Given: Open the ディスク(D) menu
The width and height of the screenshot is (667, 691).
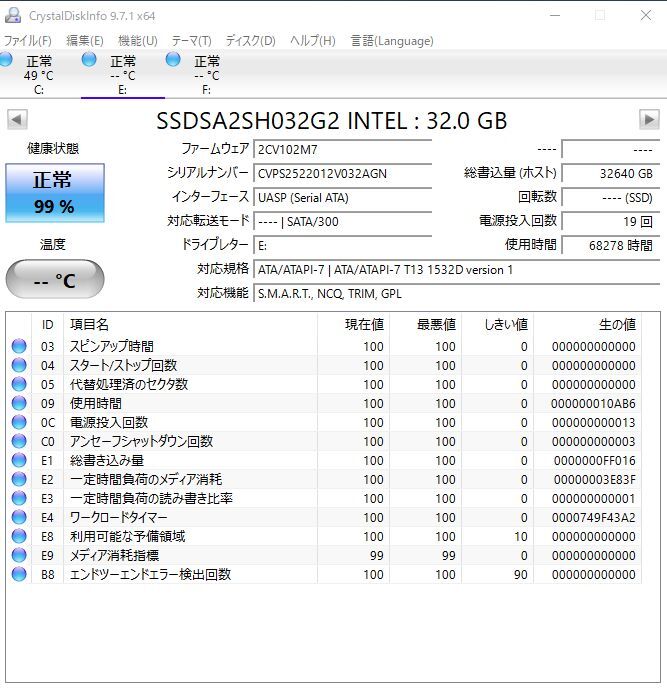Looking at the screenshot, I should click(x=250, y=41).
